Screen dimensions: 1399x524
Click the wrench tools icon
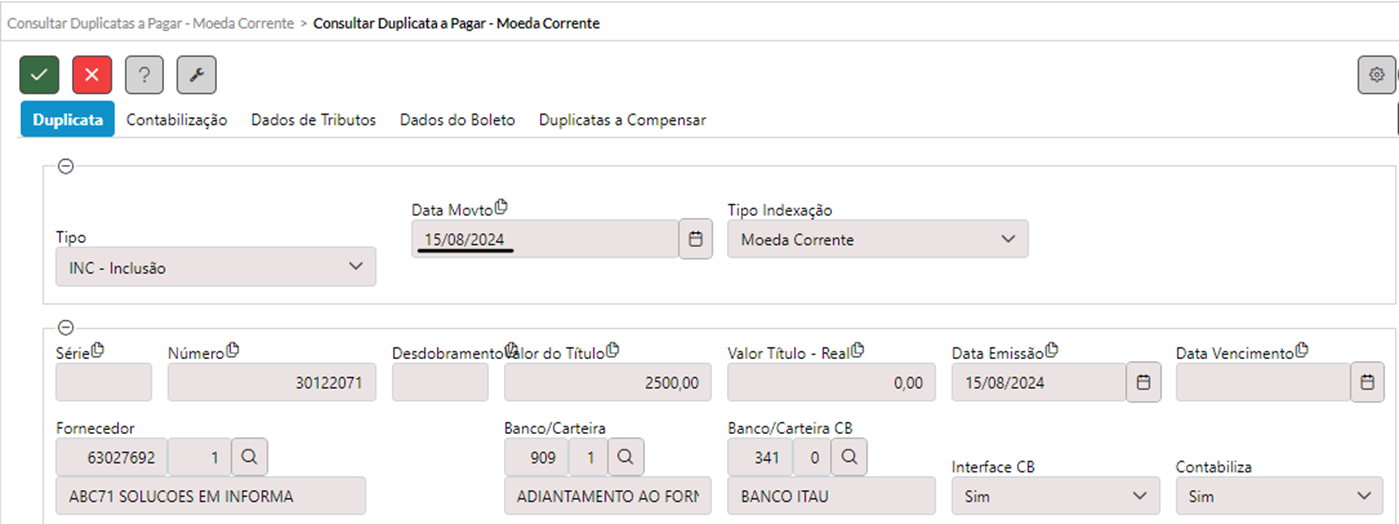click(196, 75)
